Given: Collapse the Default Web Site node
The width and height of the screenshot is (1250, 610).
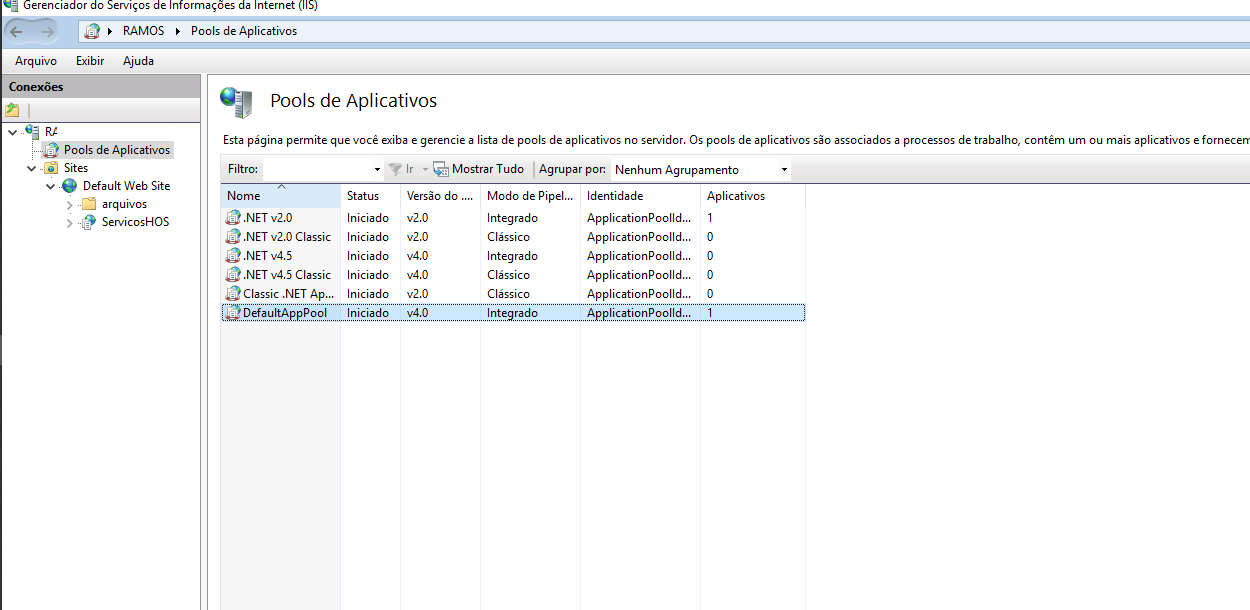Looking at the screenshot, I should pos(51,186).
